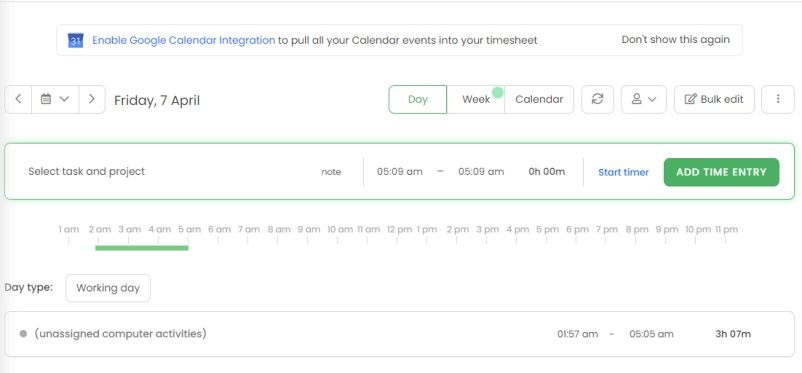Open the user selector dropdown
The image size is (802, 373).
(643, 99)
